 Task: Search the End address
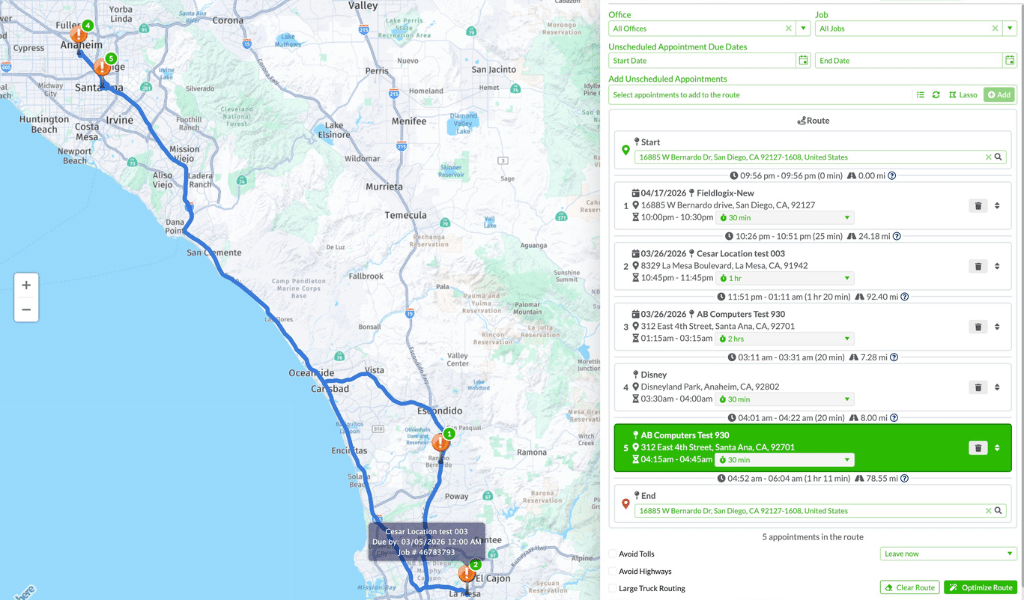[x=998, y=511]
